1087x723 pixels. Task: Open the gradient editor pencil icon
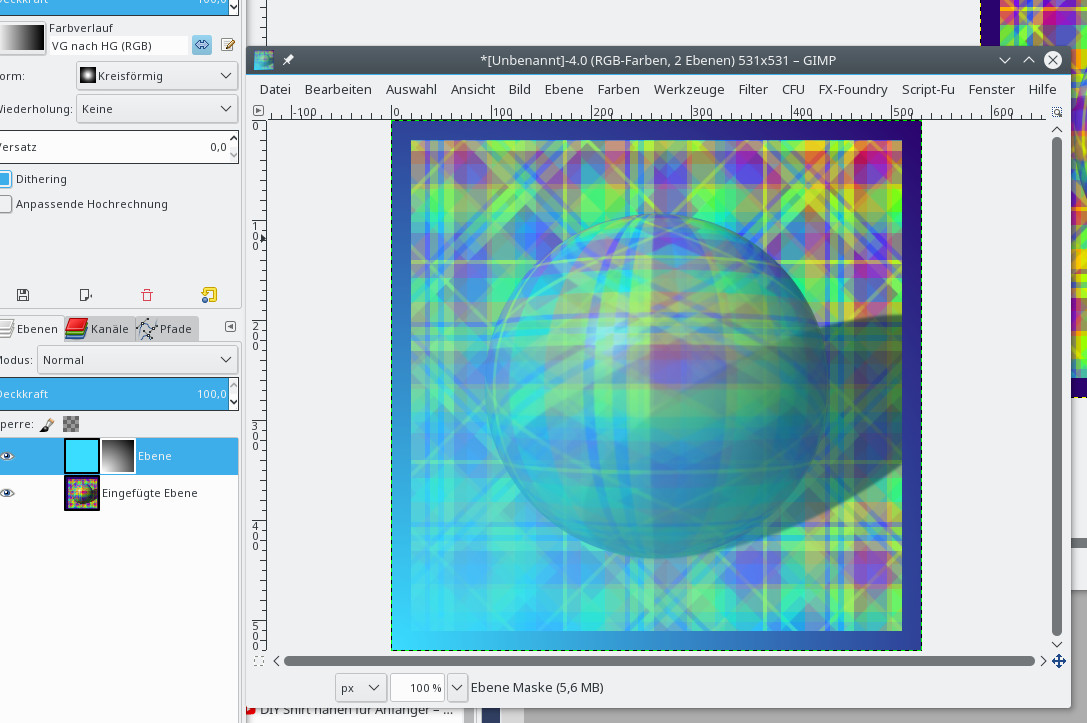click(x=228, y=44)
